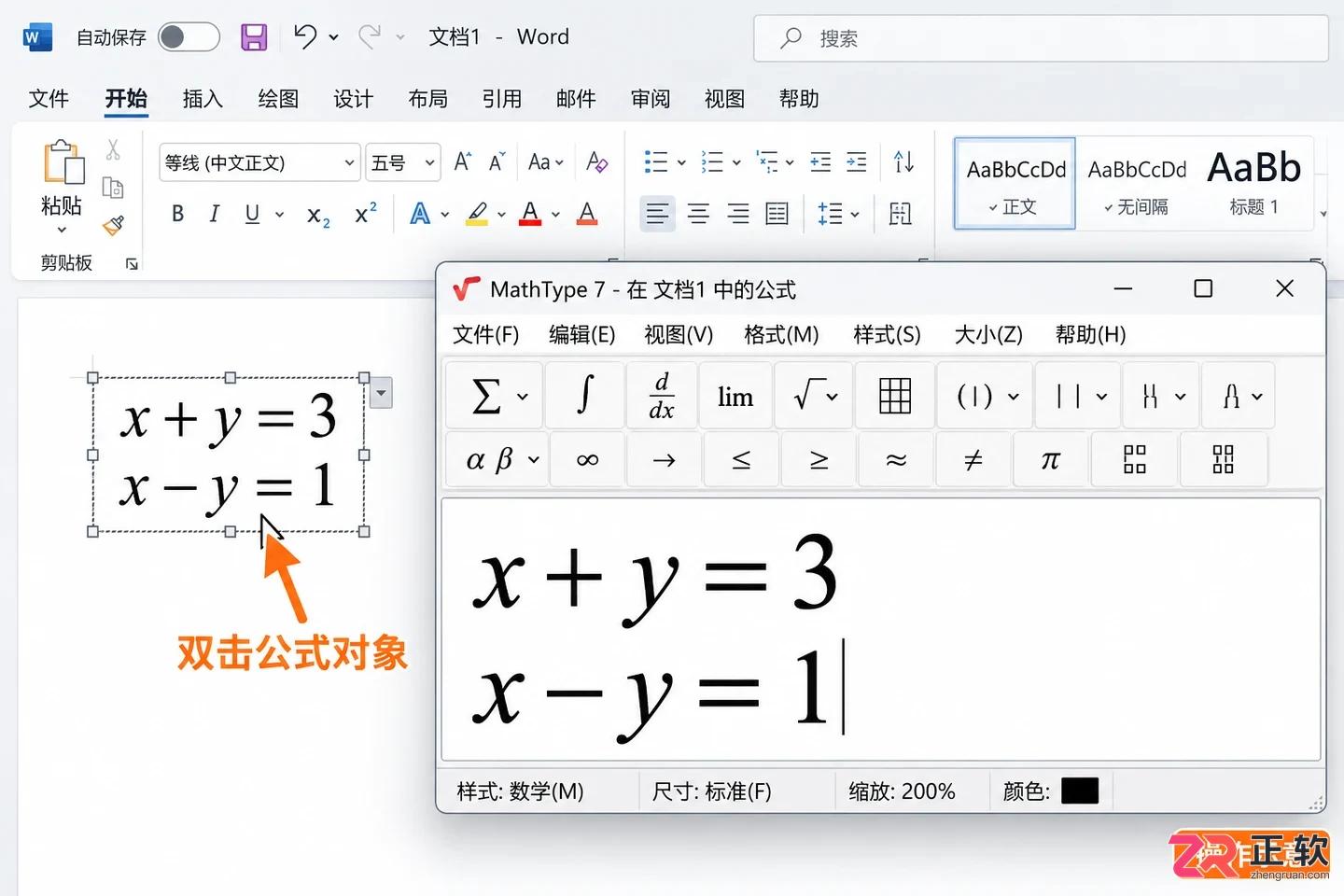Expand the undo history dropdown arrow
Viewport: 1344px width, 896px height.
pyautogui.click(x=334, y=38)
